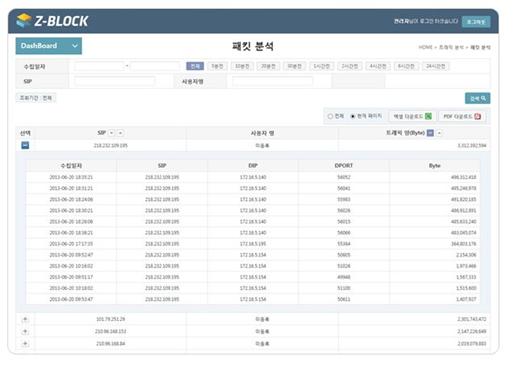The height and width of the screenshot is (368, 513).
Task: Select the 현재 페이지 radio button
Action: click(x=353, y=116)
